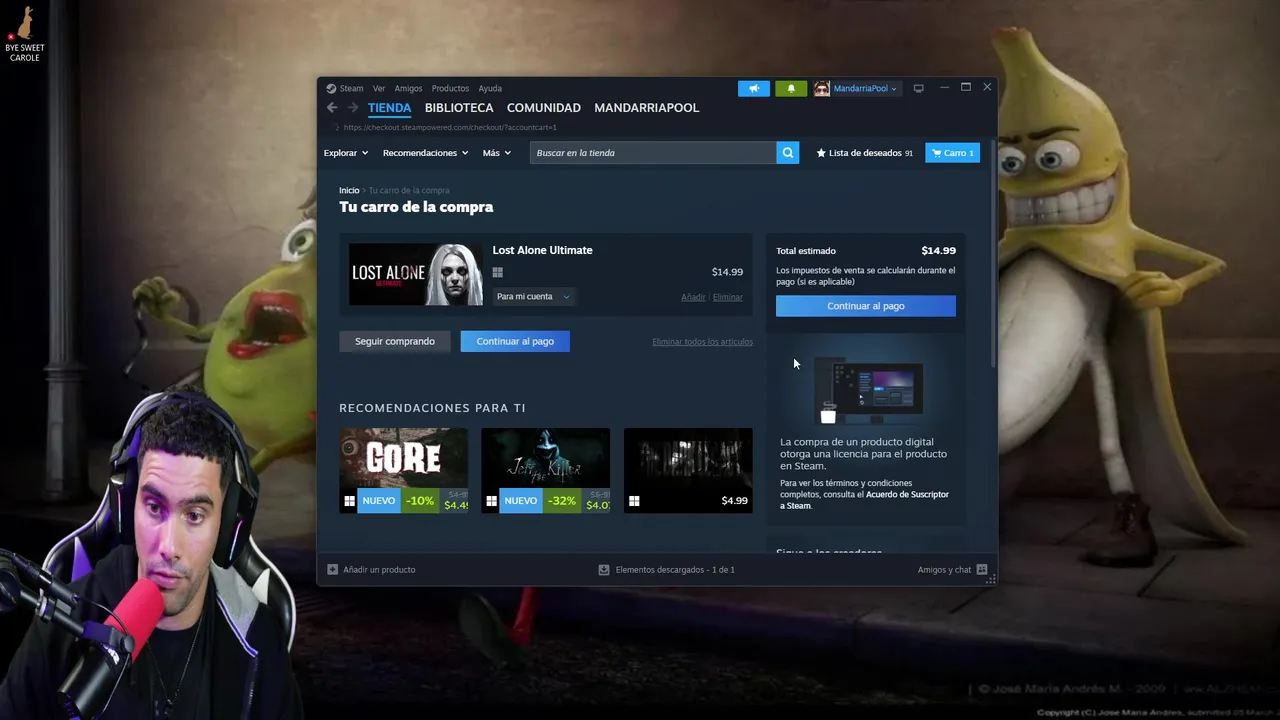The height and width of the screenshot is (720, 1280).
Task: Click the friends chat icon in bottom bar
Action: pos(982,570)
